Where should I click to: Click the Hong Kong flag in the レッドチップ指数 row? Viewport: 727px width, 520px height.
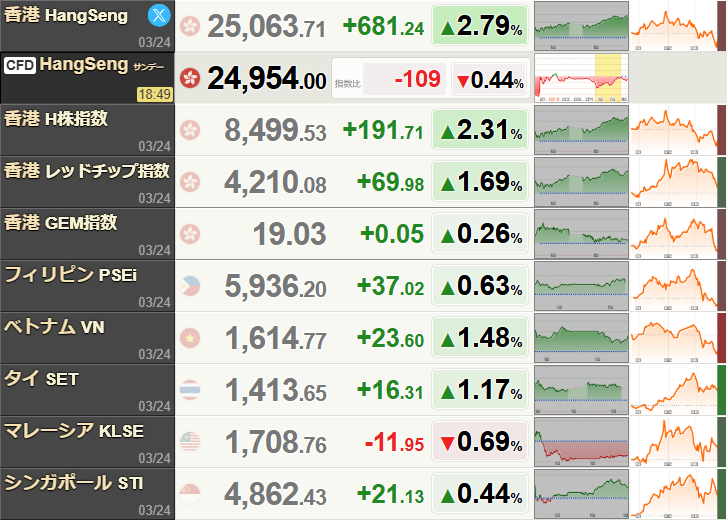[x=190, y=182]
